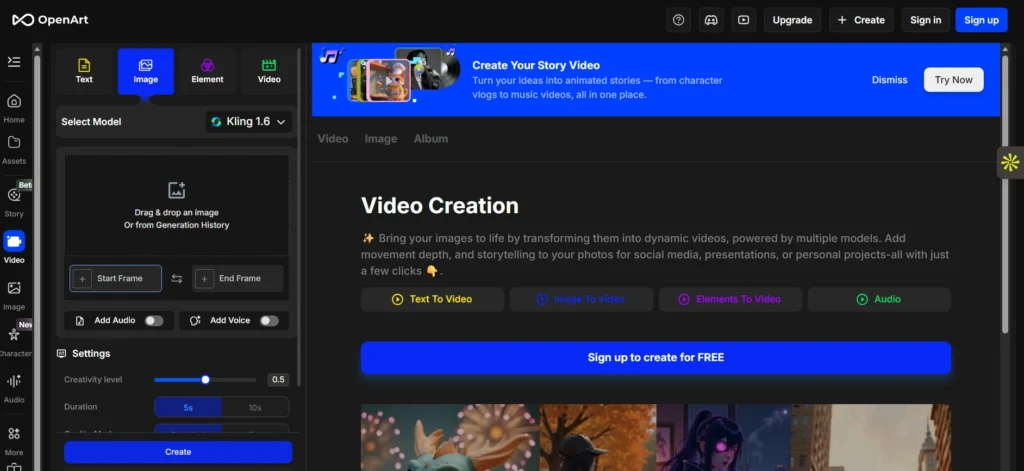Screen dimensions: 1024x471
Task: Dismiss the story video banner
Action: pos(889,80)
